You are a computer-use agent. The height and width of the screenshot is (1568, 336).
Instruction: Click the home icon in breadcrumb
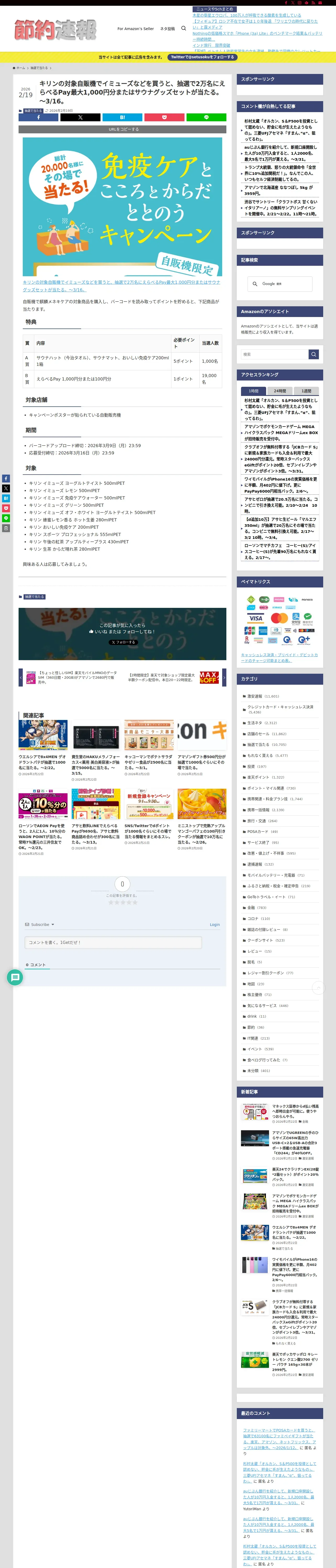[14, 68]
